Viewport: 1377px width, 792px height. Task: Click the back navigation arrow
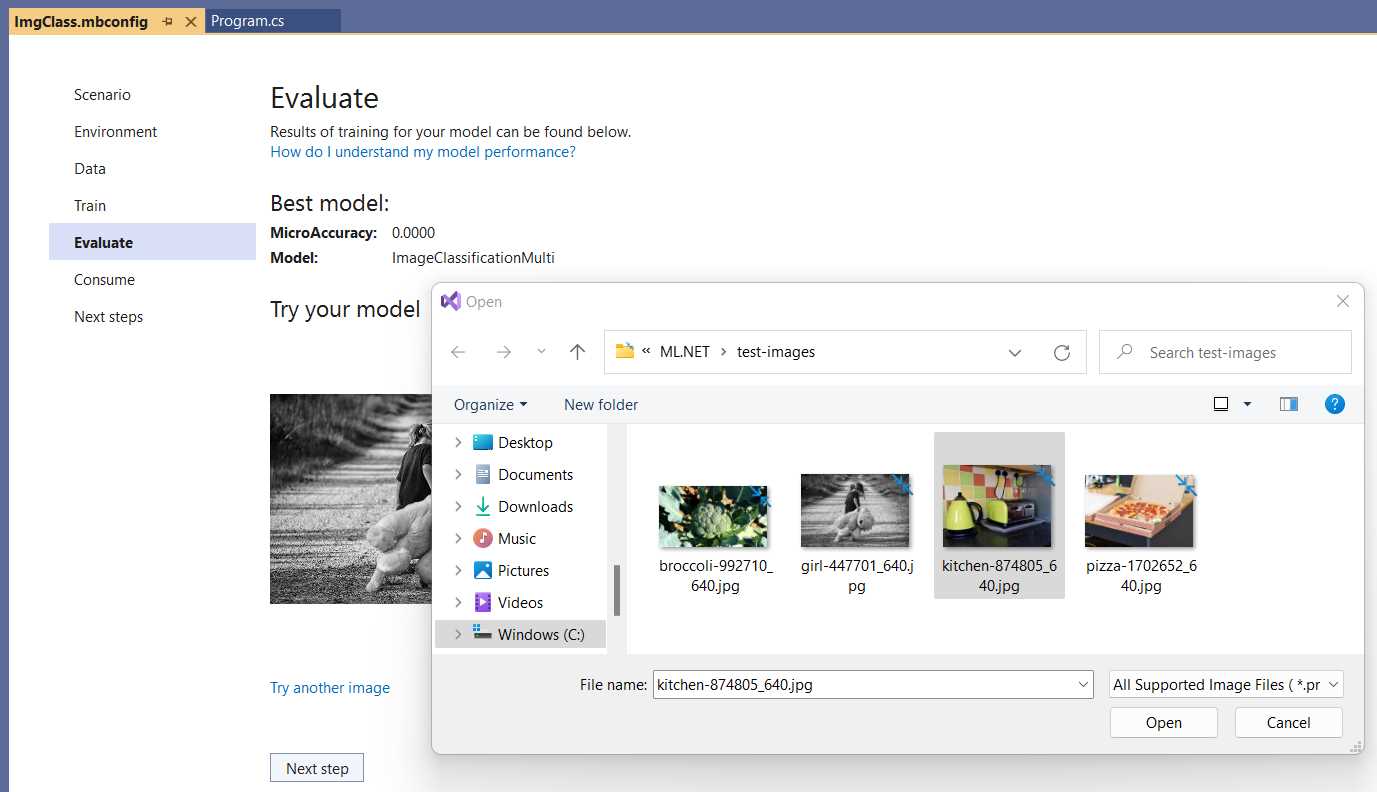[458, 352]
